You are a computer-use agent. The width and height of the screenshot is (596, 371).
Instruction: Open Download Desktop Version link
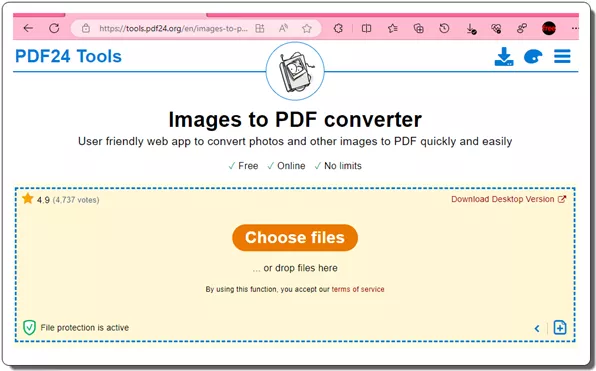pos(509,199)
